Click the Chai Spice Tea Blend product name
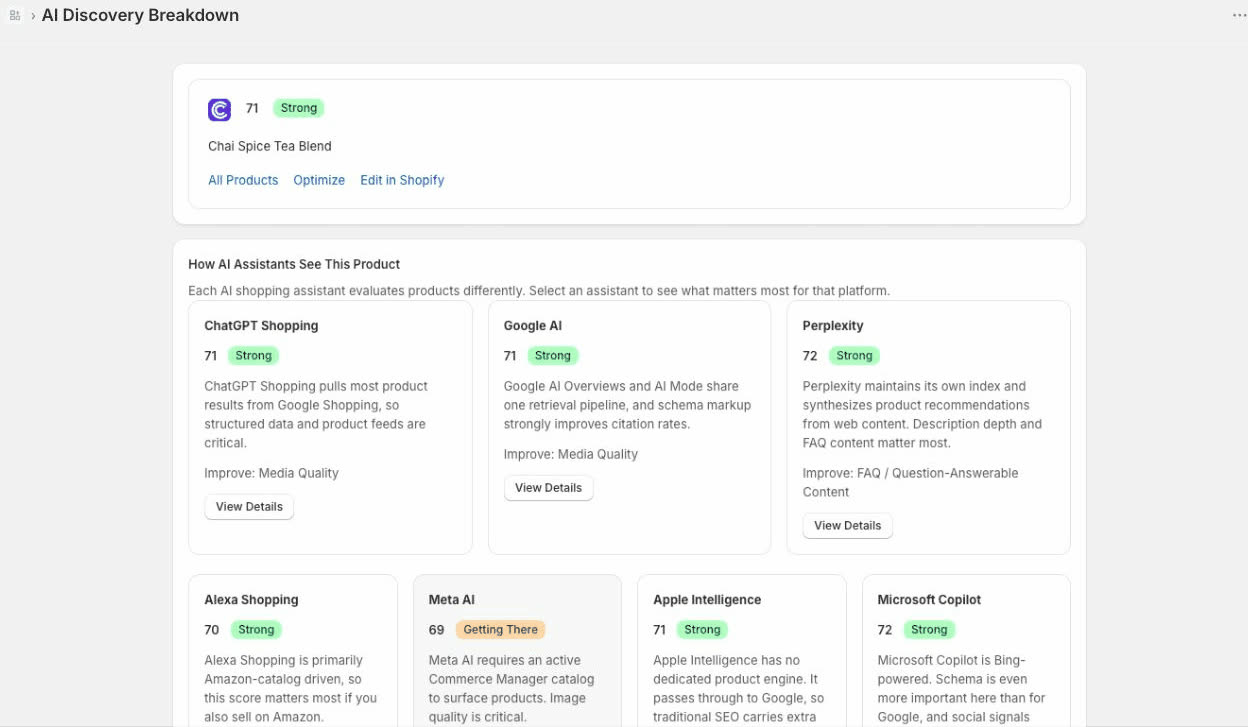 [270, 146]
